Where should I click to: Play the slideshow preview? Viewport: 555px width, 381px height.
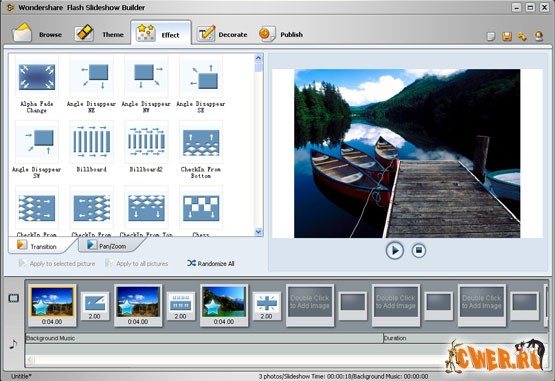pos(395,251)
